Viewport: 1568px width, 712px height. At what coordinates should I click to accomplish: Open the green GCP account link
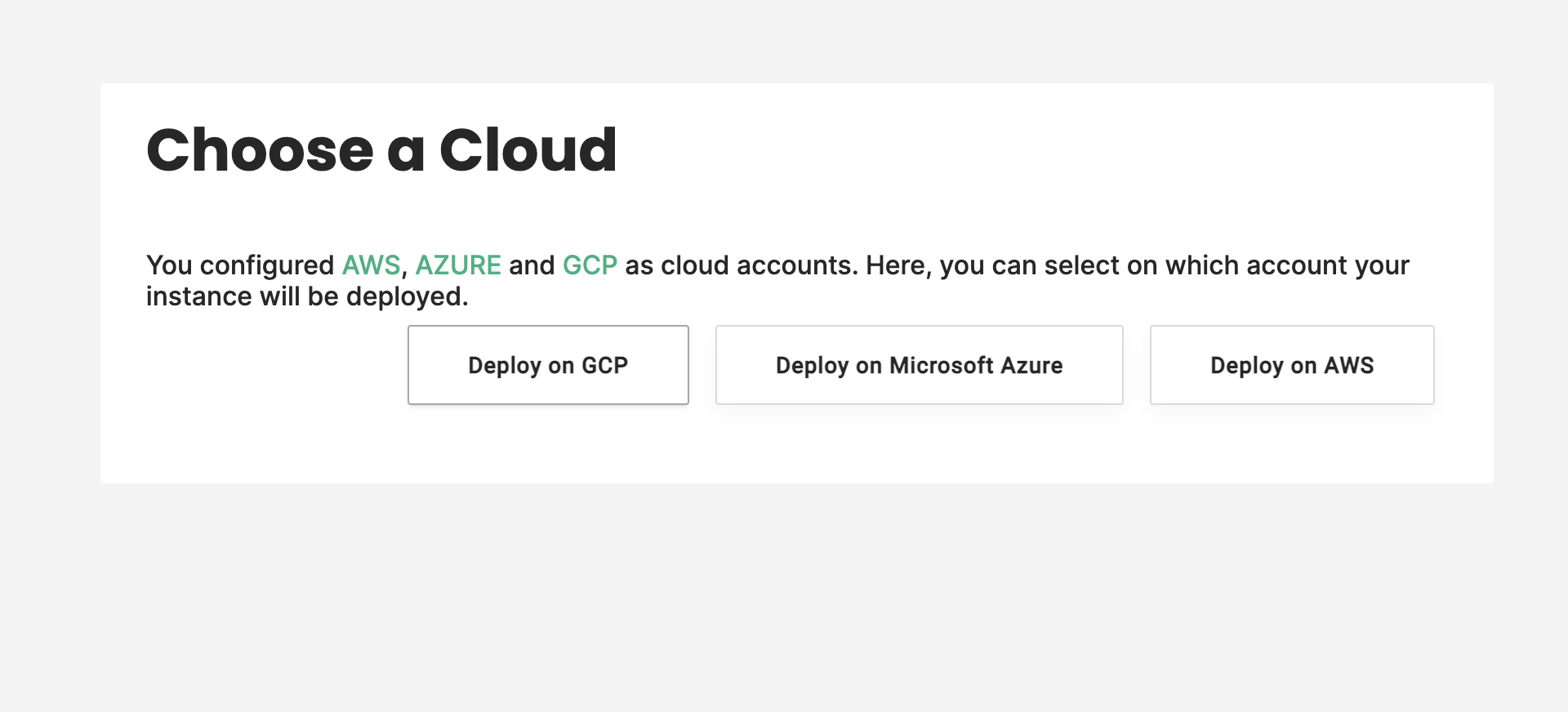coord(590,265)
